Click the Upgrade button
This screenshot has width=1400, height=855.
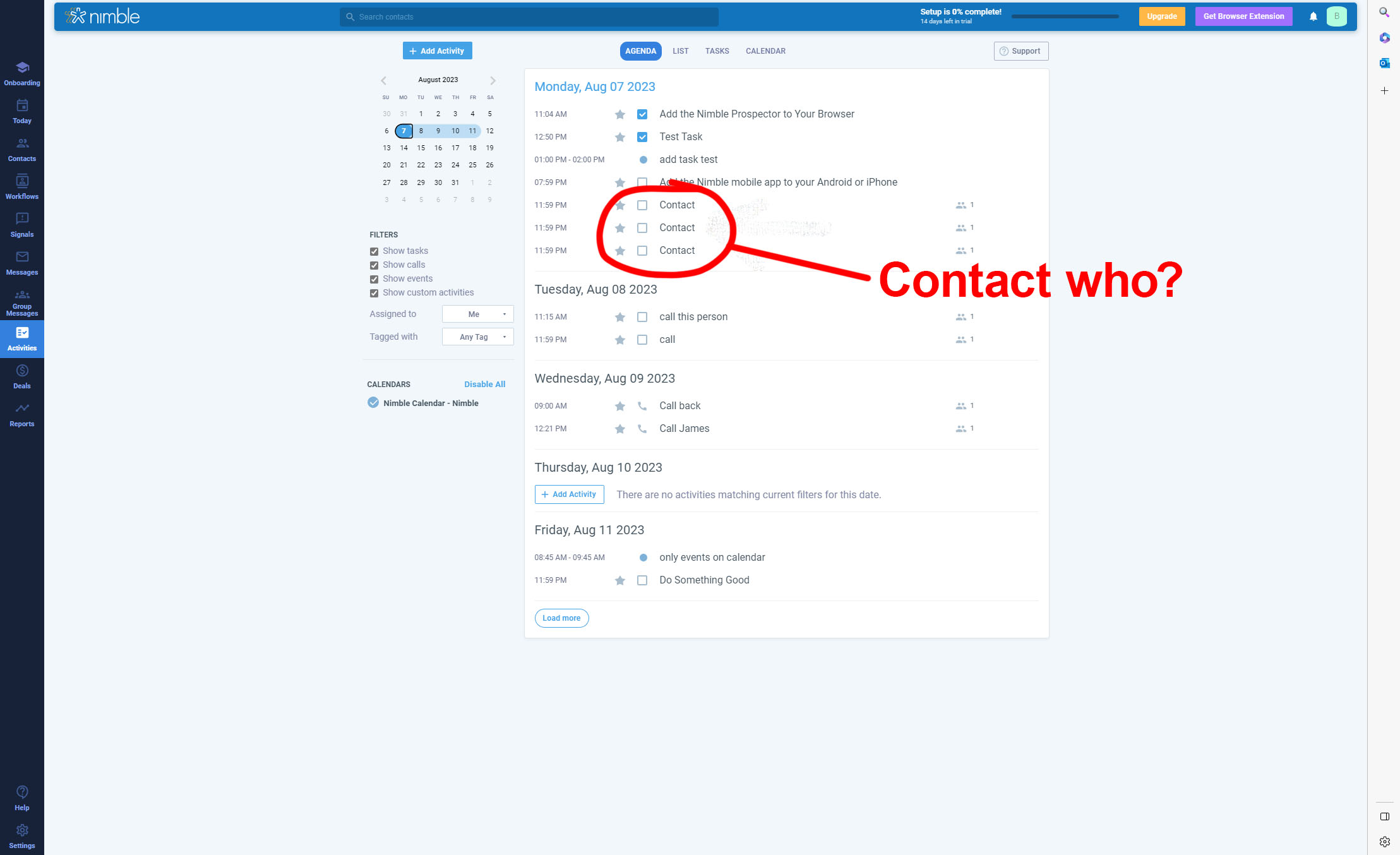(x=1162, y=16)
